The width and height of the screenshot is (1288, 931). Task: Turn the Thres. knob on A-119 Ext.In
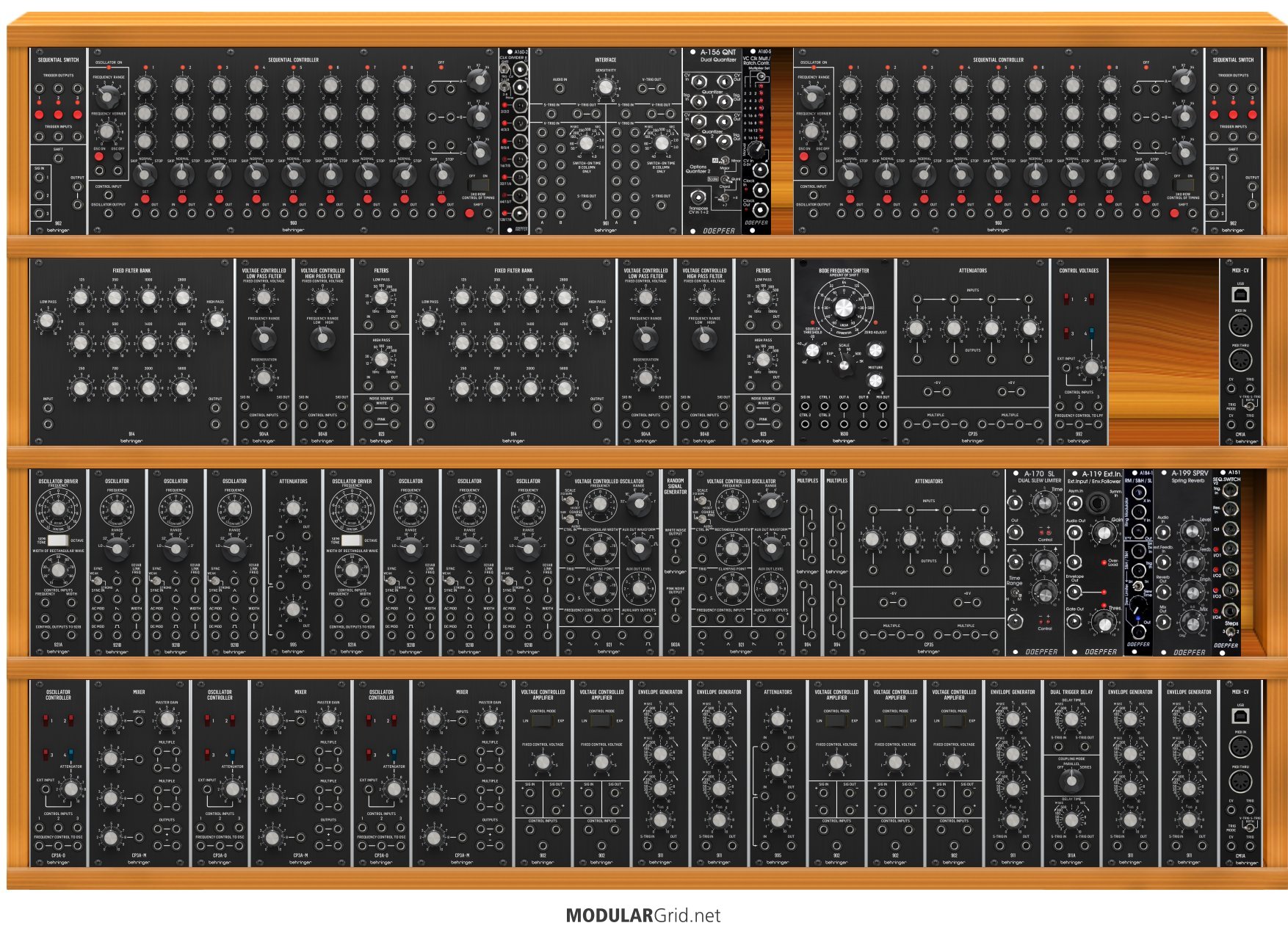1104,624
